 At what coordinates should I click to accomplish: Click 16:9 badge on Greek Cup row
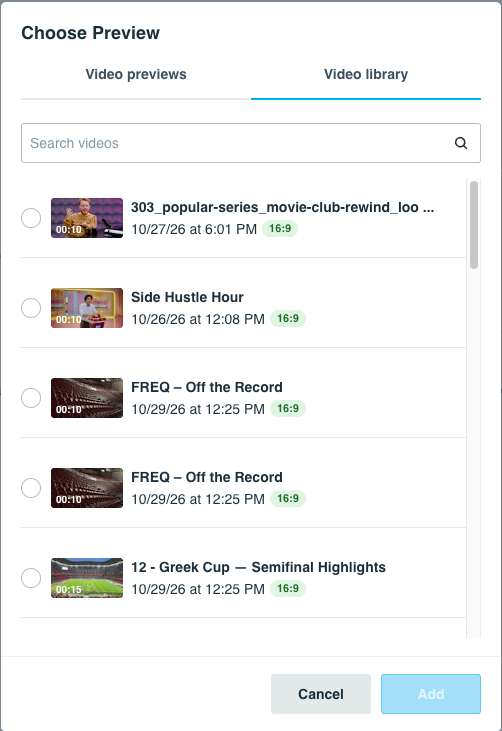click(288, 588)
